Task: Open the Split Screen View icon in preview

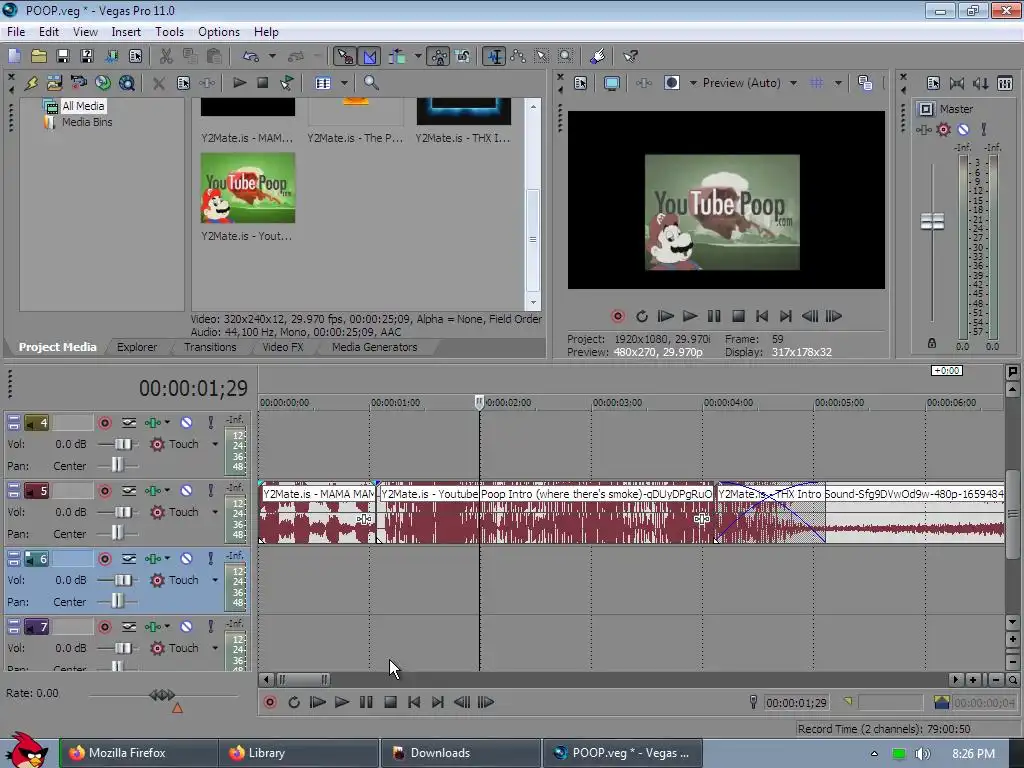Action: point(671,83)
